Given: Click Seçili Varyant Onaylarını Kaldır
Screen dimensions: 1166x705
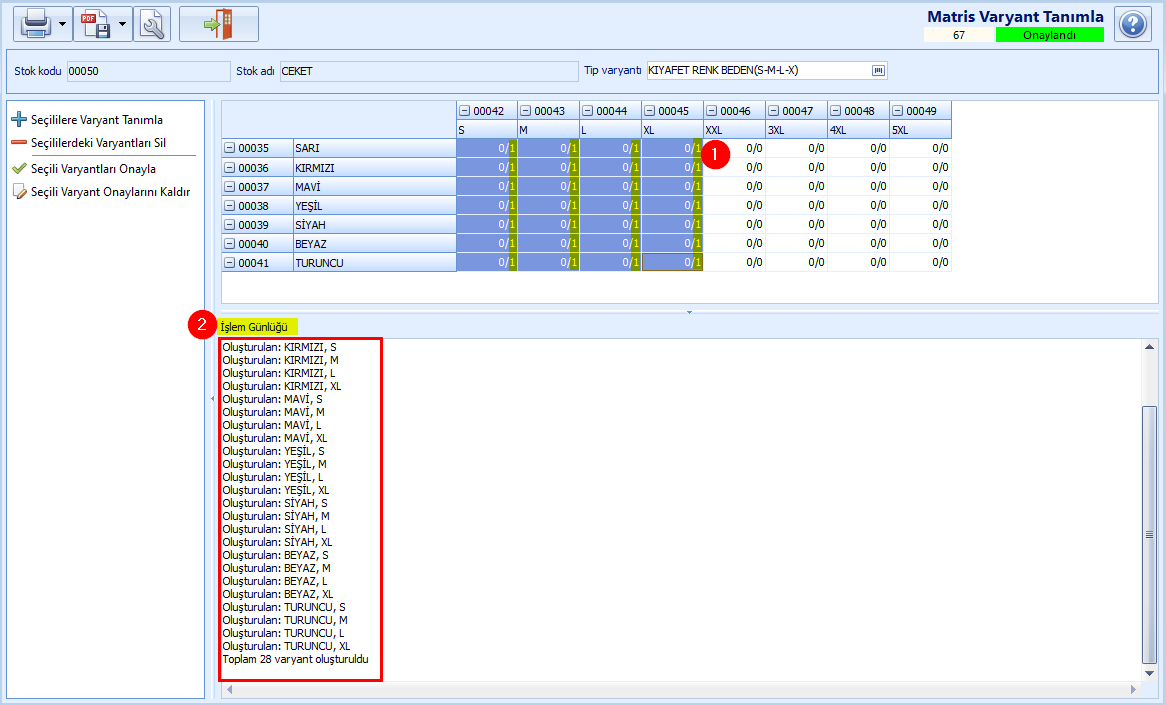Looking at the screenshot, I should click(110, 192).
